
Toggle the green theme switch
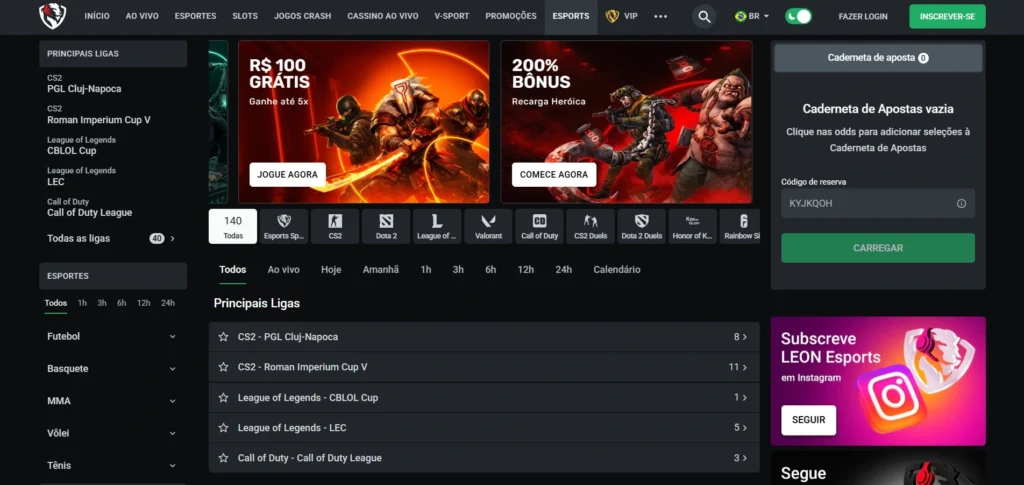pos(798,16)
